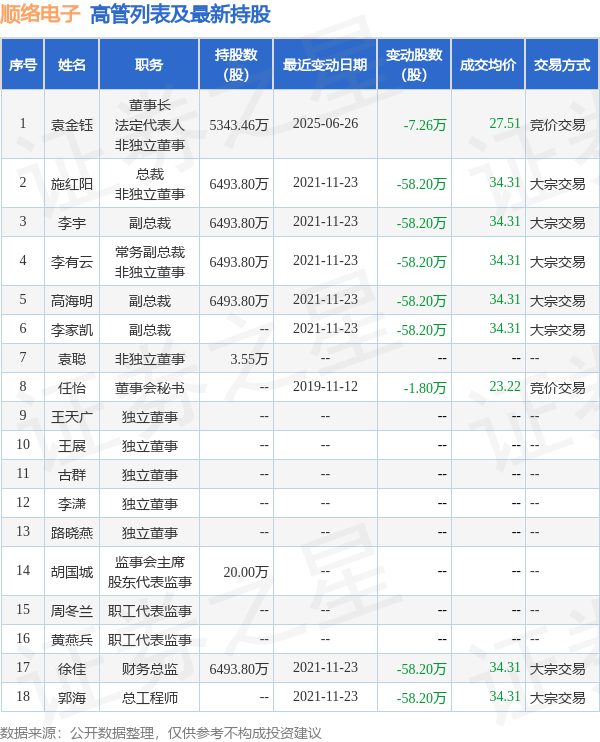The height and width of the screenshot is (742, 600).
Task: Select the name 李有云
Action: [72, 262]
